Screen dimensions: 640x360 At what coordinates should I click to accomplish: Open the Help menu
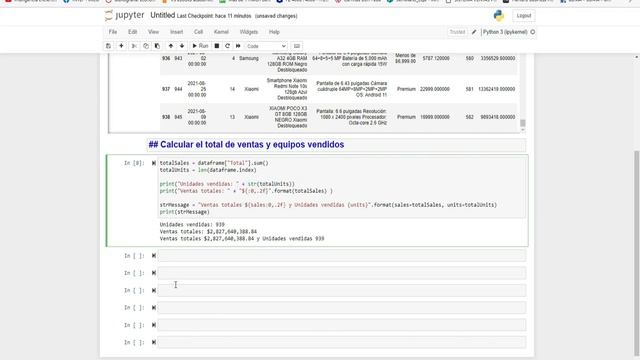coord(274,32)
